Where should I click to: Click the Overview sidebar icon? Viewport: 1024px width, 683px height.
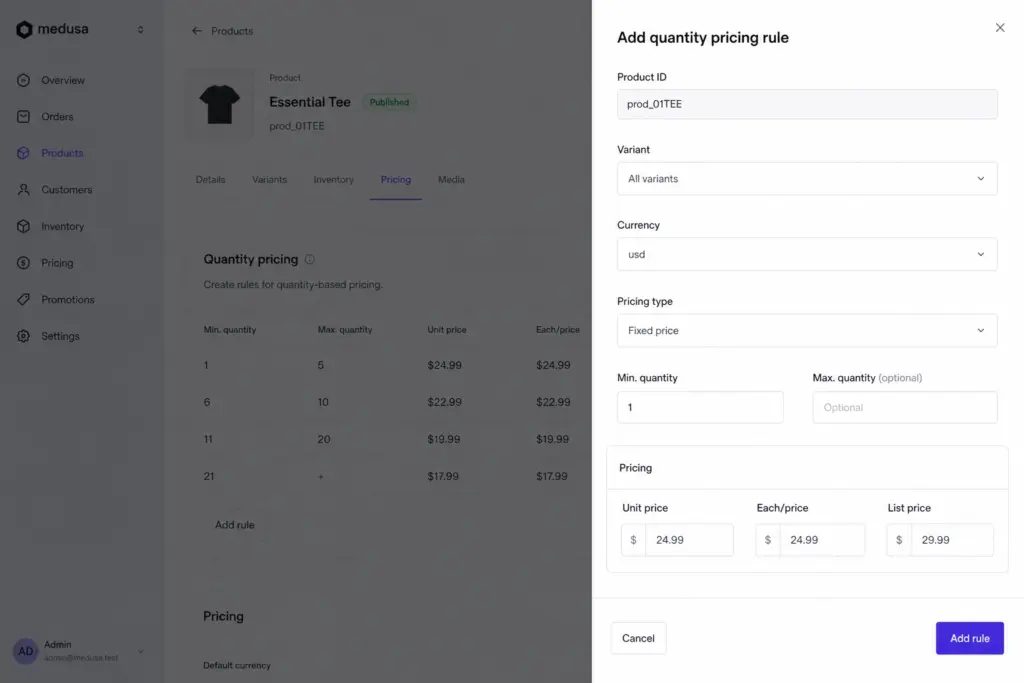click(24, 80)
